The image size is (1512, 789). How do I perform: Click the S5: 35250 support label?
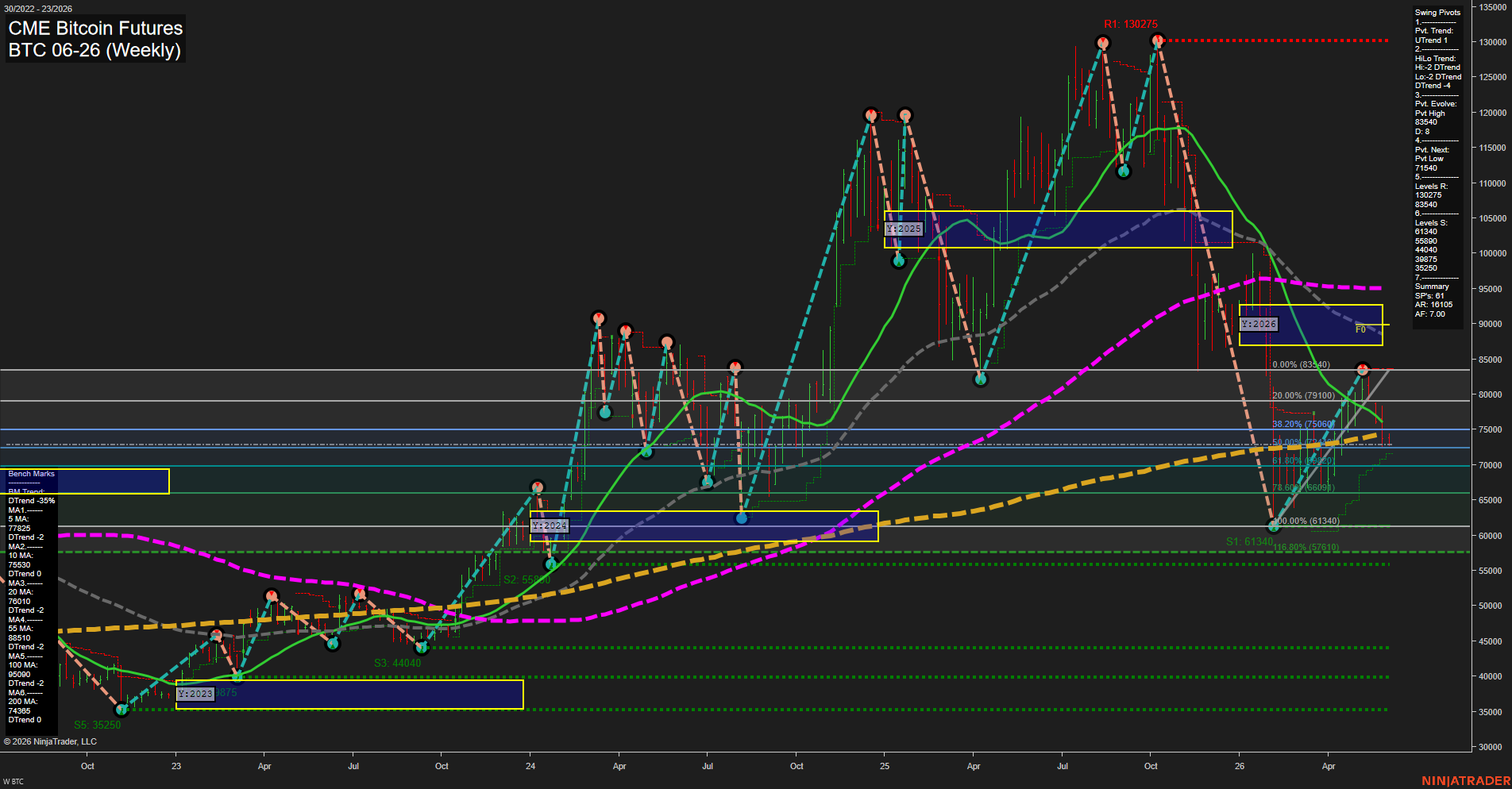tap(97, 725)
